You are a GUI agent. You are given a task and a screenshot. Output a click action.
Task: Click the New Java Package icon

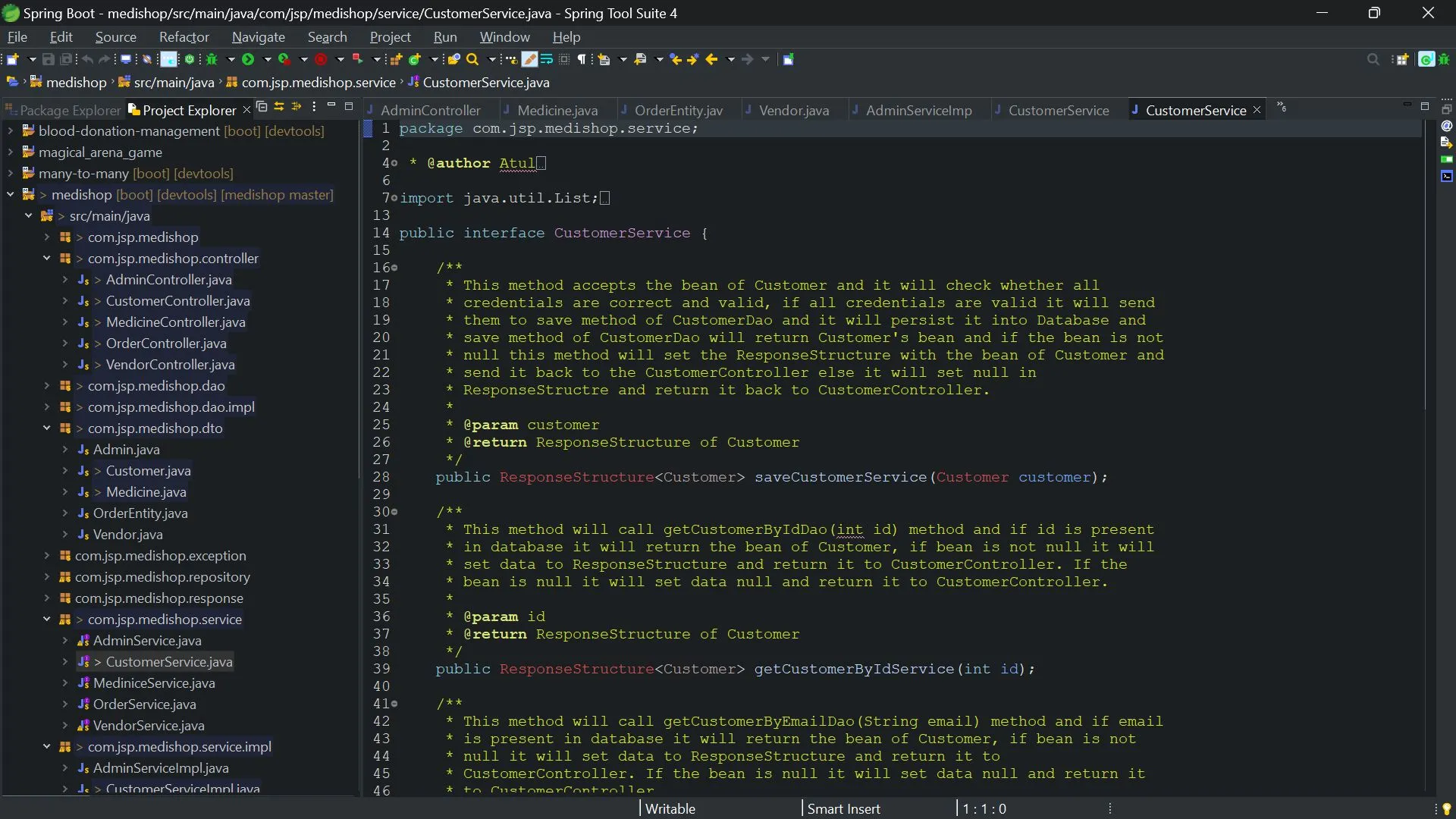[x=395, y=59]
